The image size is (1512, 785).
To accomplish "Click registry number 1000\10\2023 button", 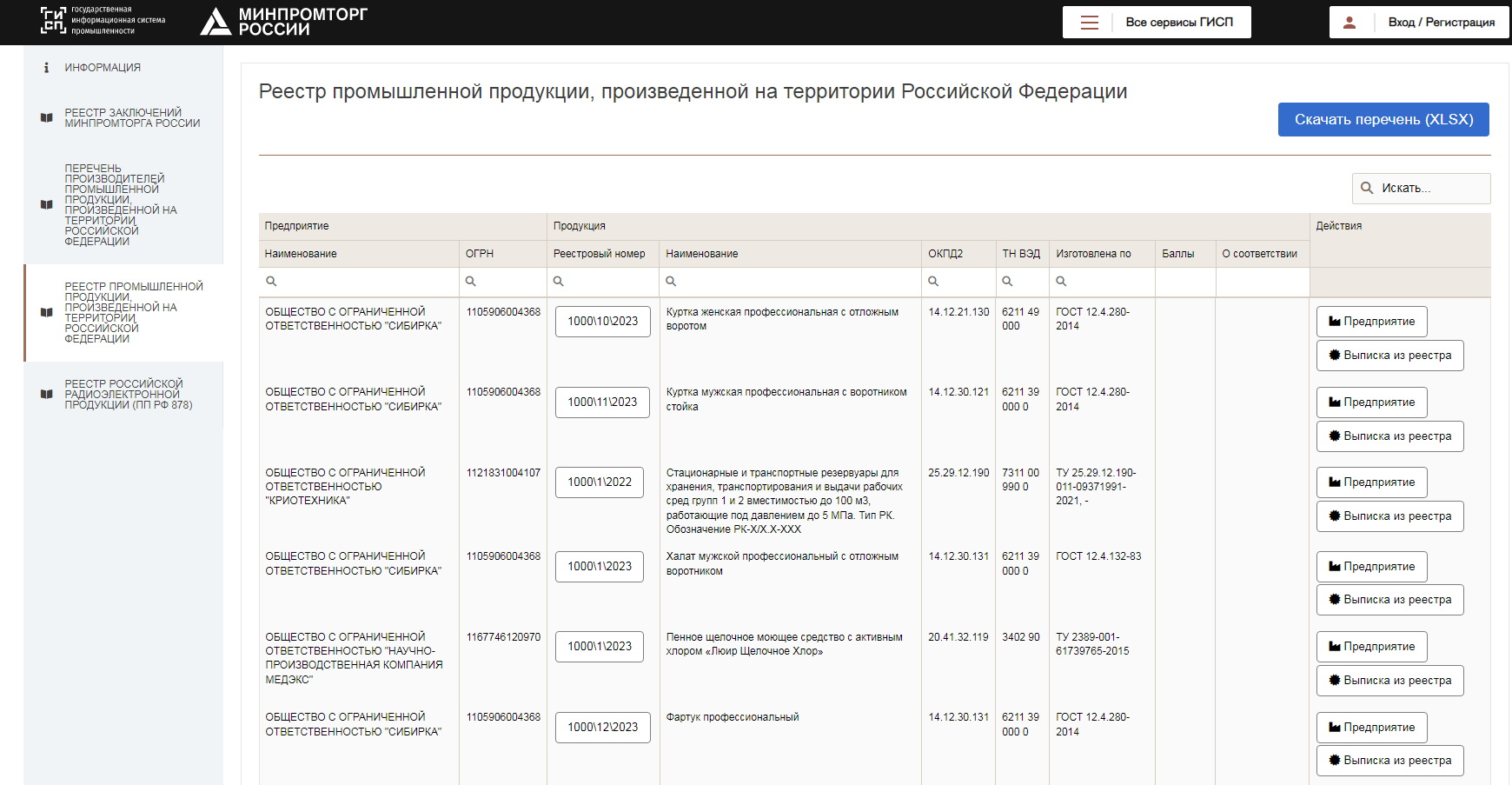I will 603,322.
